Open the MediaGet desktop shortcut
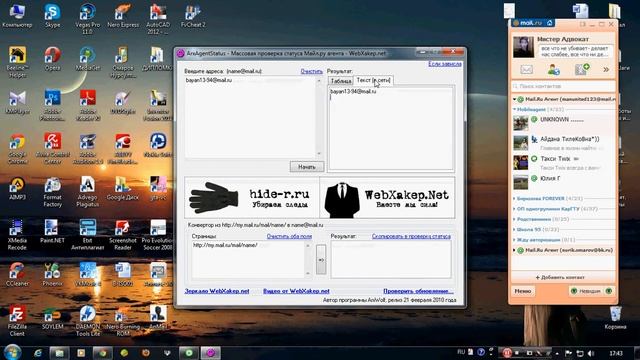 point(87,59)
